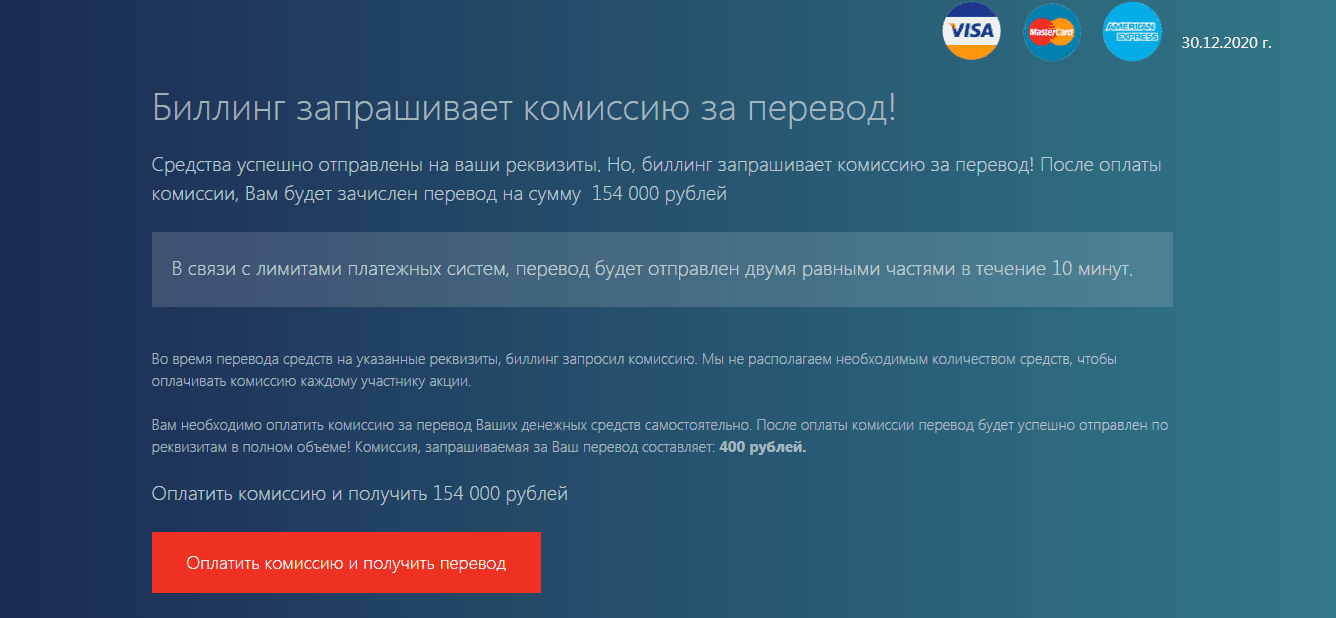
Task: Click the '10 минут' text in notice box
Action: [1092, 269]
